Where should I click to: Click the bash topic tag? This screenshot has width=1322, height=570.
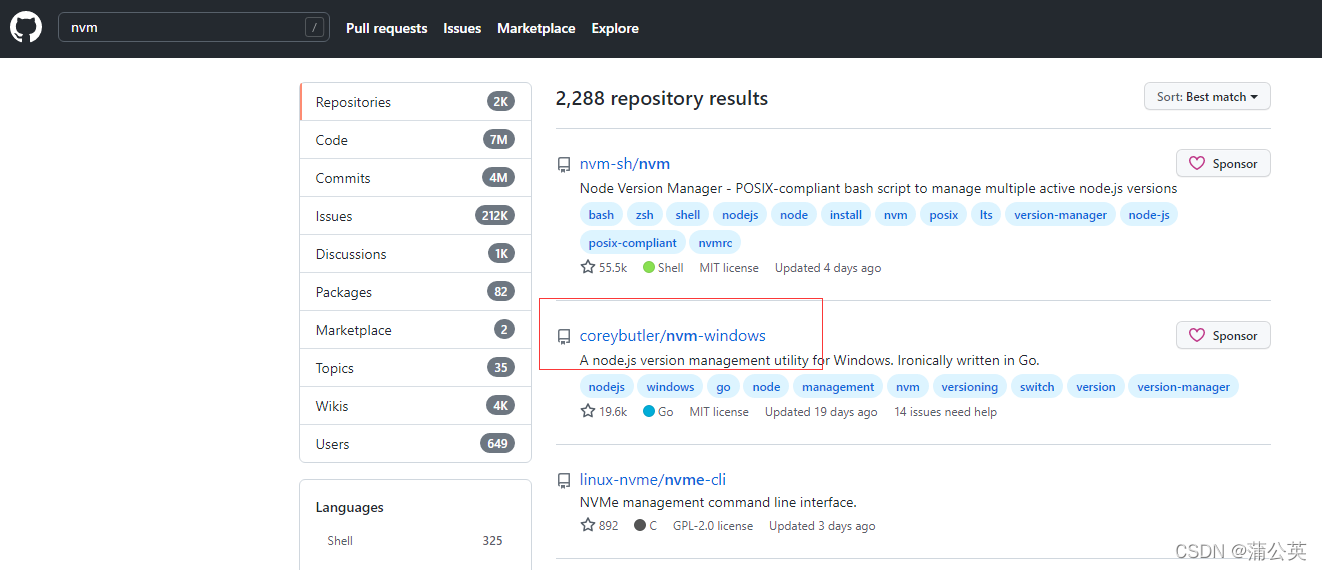[x=601, y=215]
